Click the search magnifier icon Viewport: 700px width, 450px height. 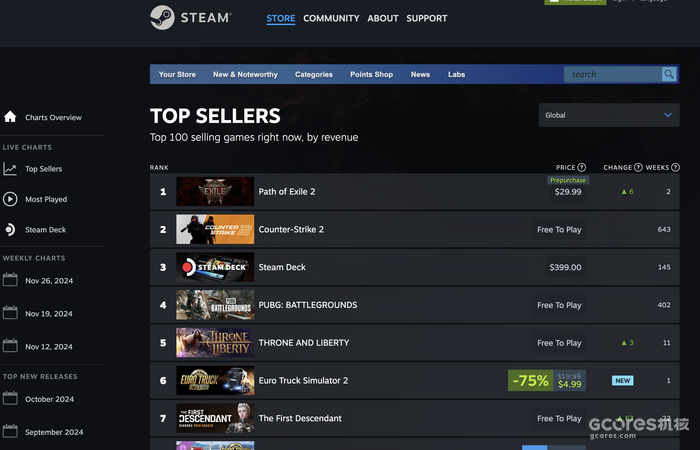click(669, 74)
